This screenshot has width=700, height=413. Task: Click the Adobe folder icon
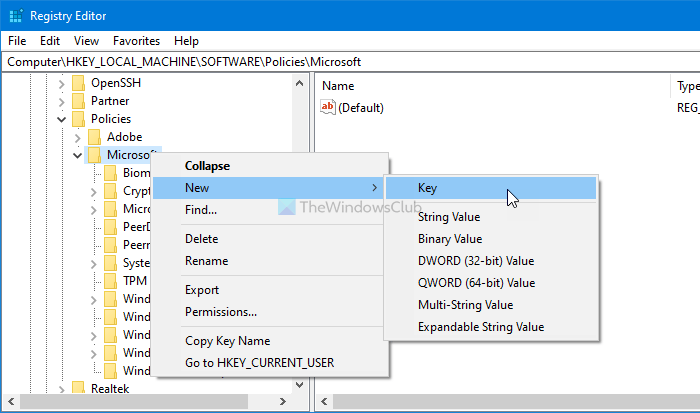94,137
